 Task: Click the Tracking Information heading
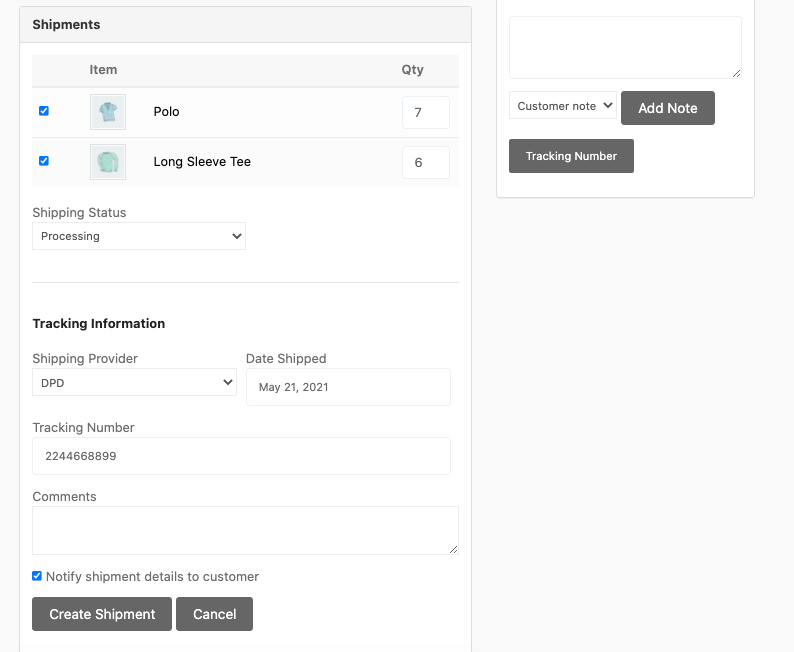pos(99,323)
